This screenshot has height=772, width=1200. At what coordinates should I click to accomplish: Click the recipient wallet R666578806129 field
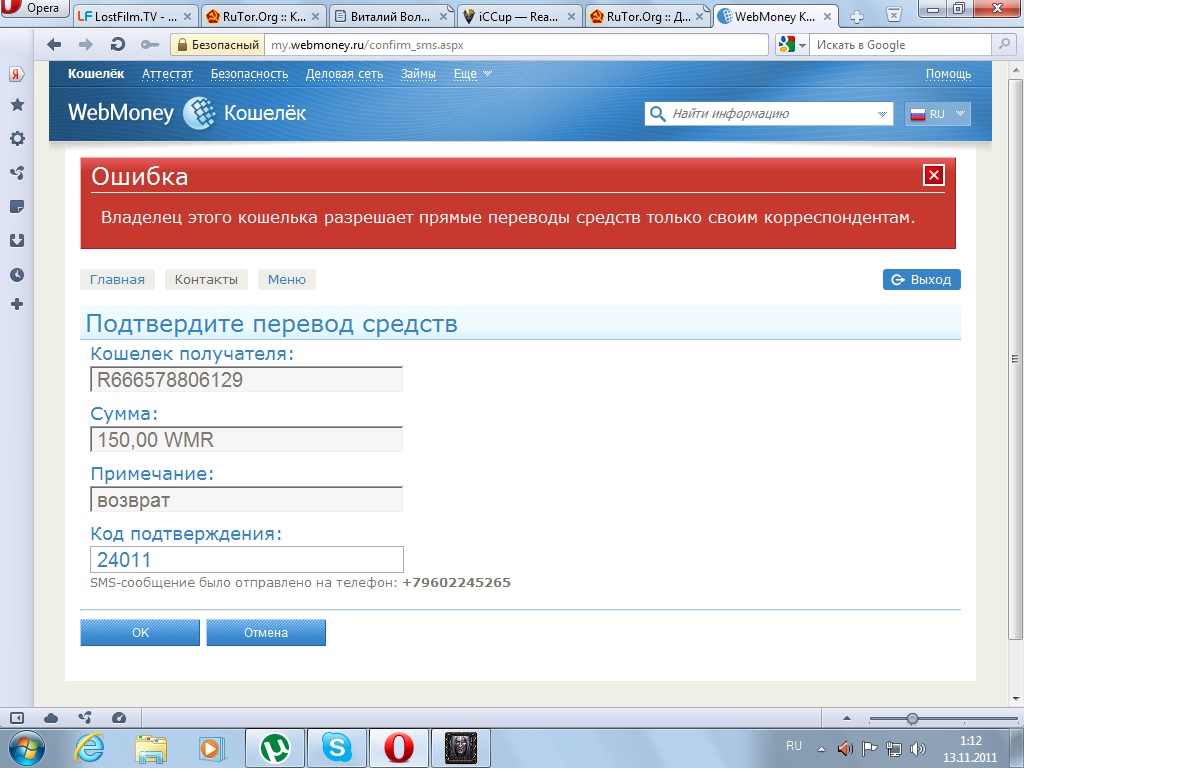click(246, 380)
